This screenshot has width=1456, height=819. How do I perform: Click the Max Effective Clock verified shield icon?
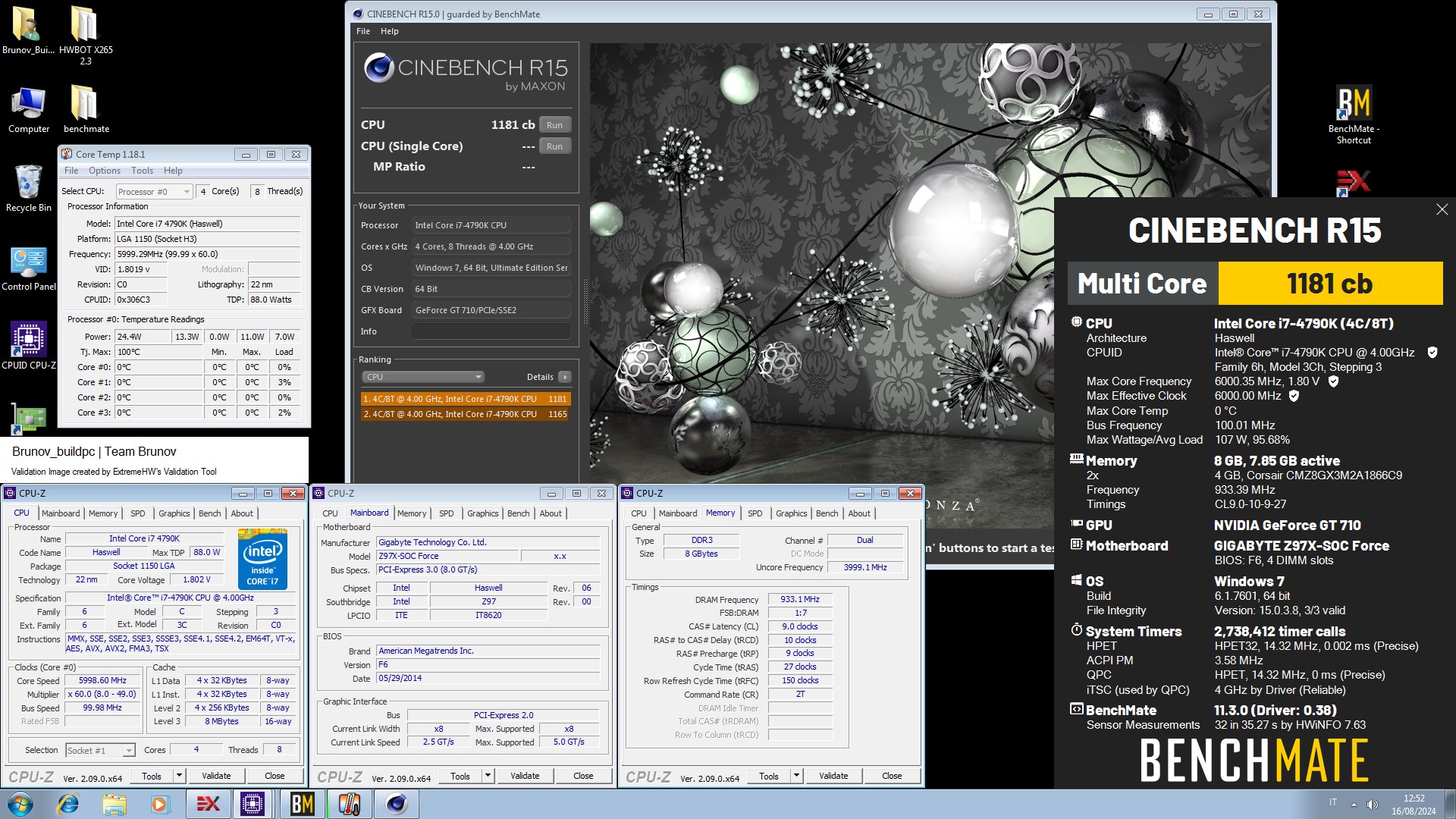coord(1294,396)
